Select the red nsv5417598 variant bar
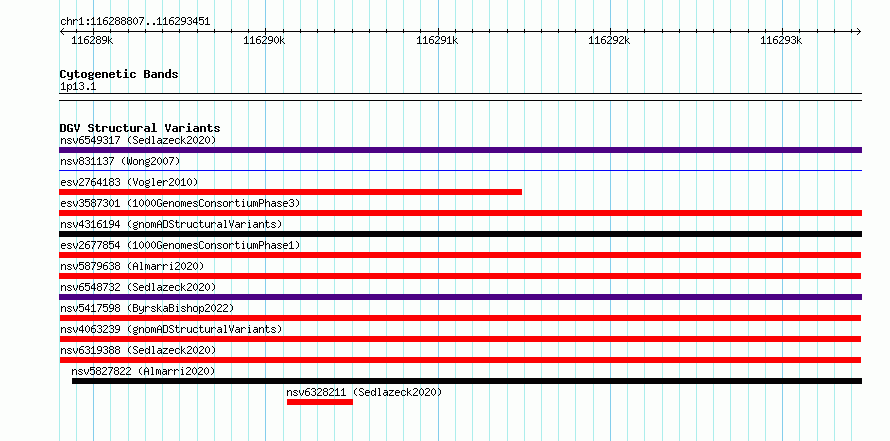The image size is (890, 441). (x=460, y=318)
